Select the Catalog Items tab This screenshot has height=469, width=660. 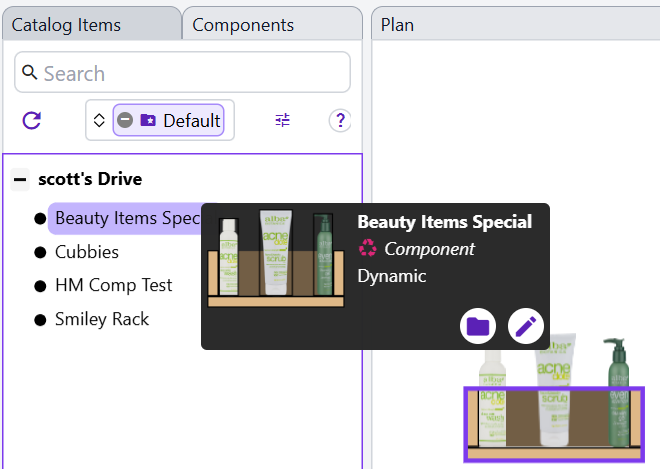(66, 25)
